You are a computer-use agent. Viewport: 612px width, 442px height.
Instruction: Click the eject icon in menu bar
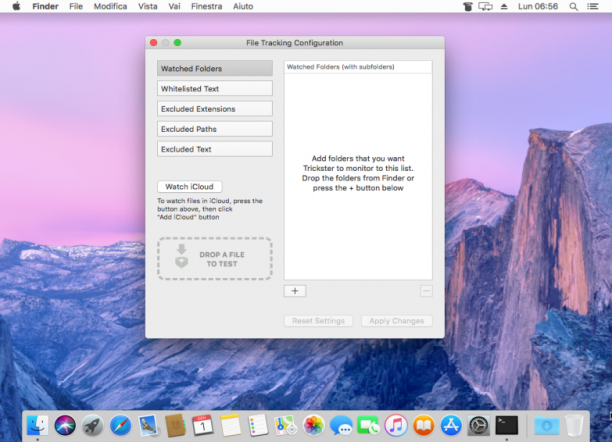tap(504, 6)
